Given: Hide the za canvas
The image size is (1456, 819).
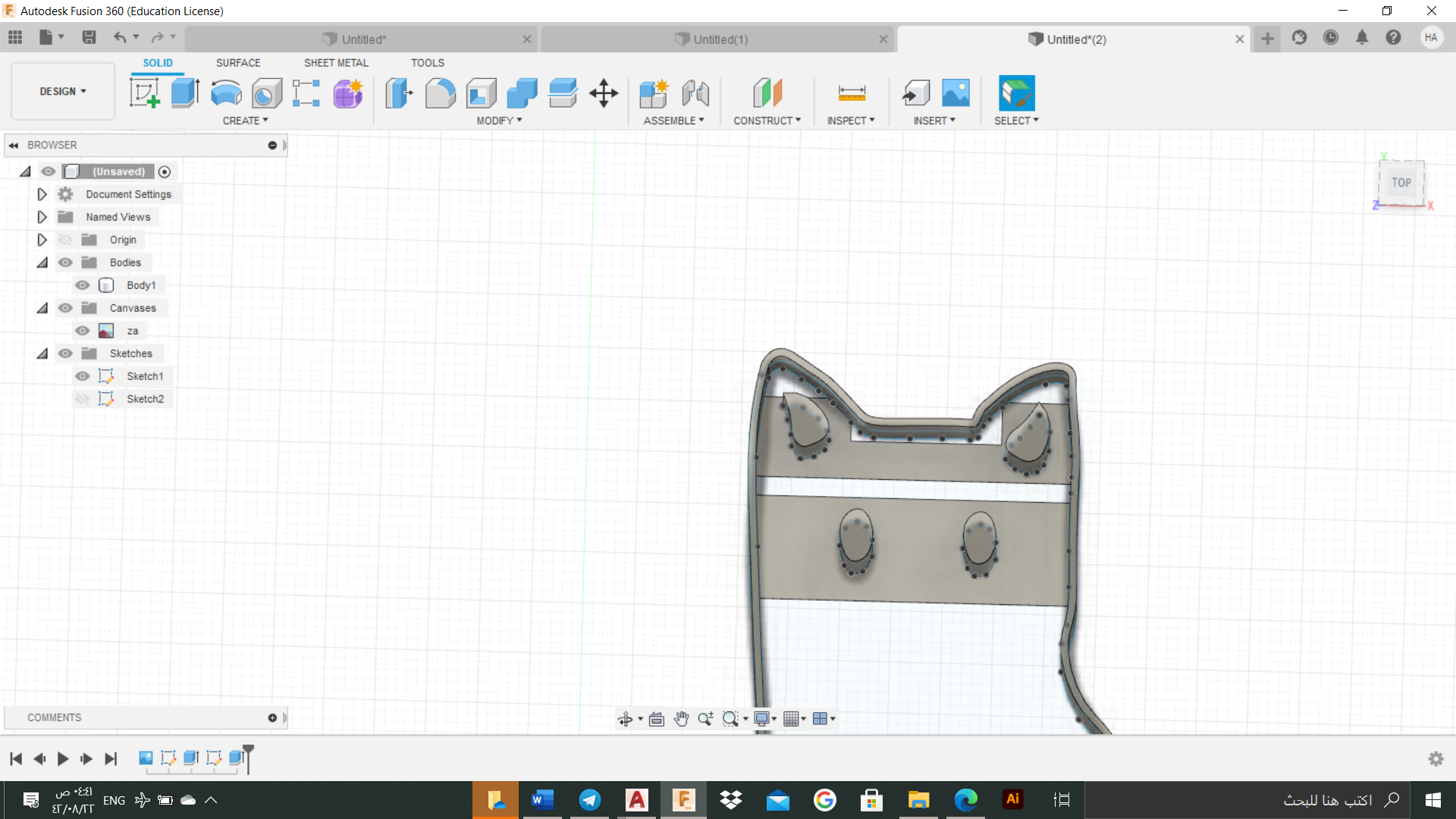Looking at the screenshot, I should [83, 331].
